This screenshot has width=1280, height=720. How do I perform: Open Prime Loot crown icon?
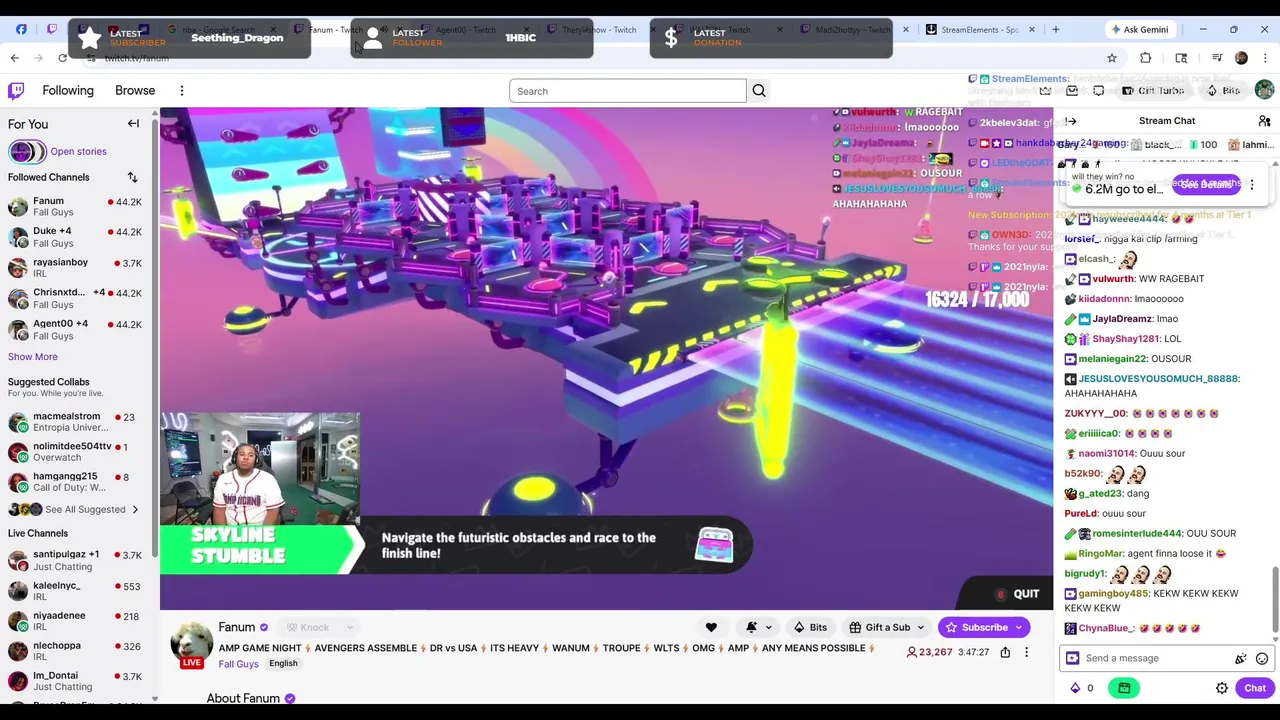click(1045, 91)
